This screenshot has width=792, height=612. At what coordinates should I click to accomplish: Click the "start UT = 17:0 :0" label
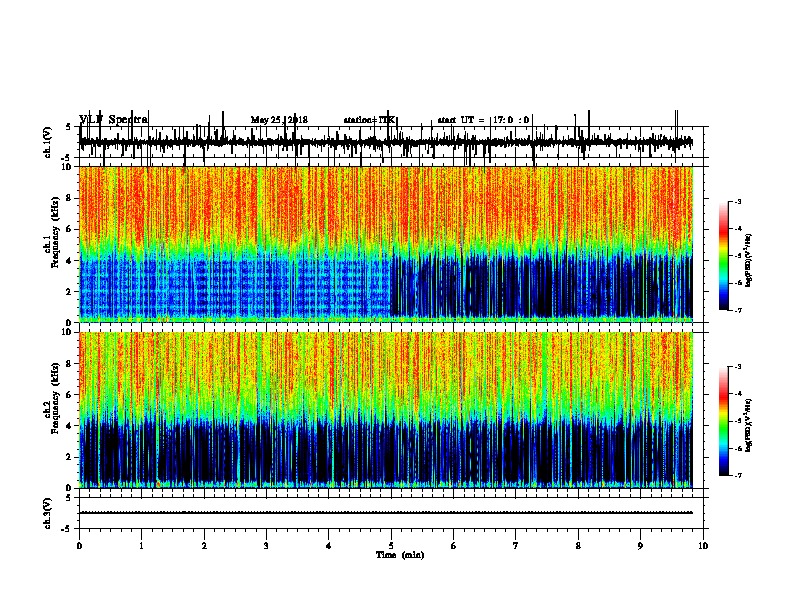coord(483,120)
